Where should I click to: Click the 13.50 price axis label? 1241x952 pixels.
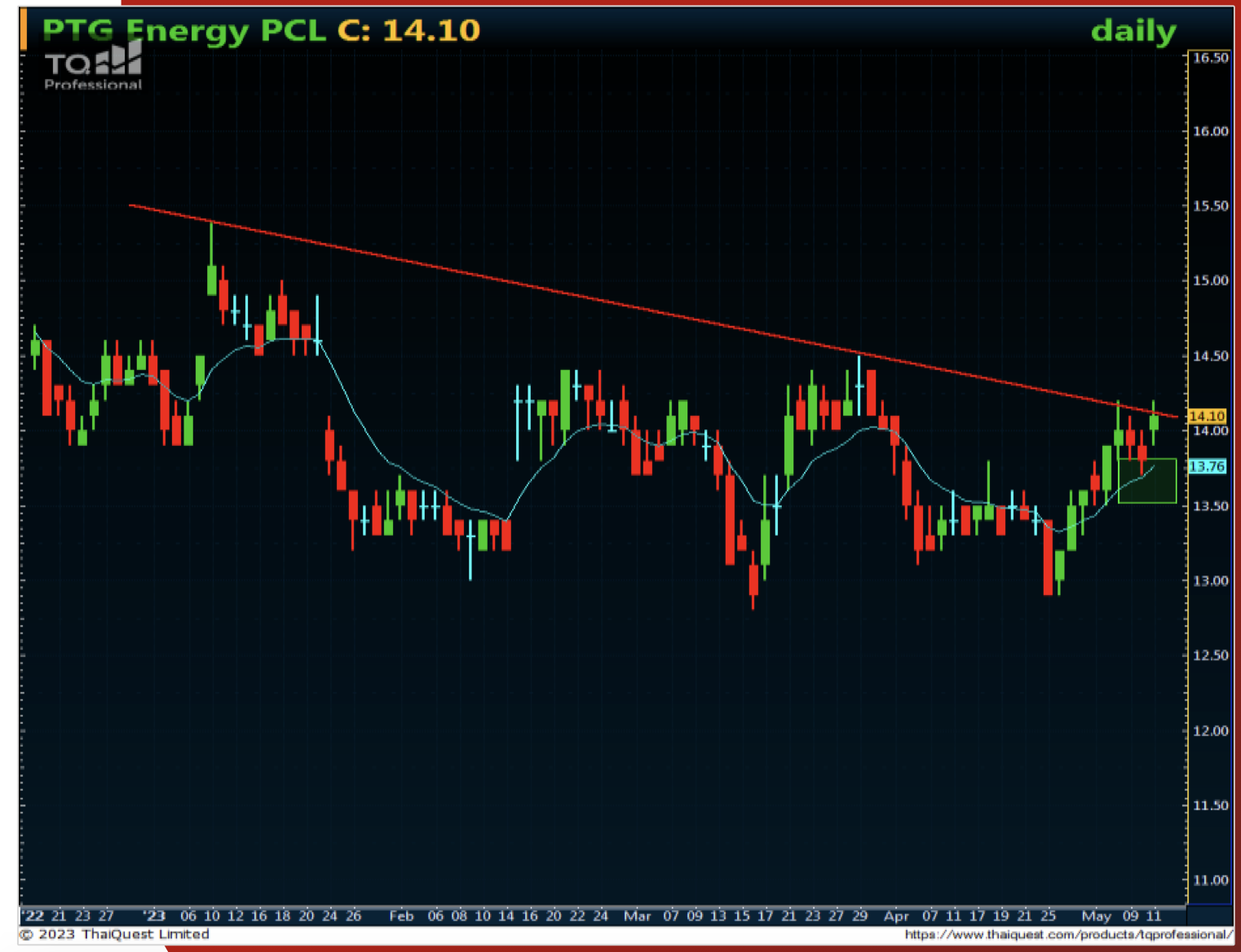tap(1210, 506)
